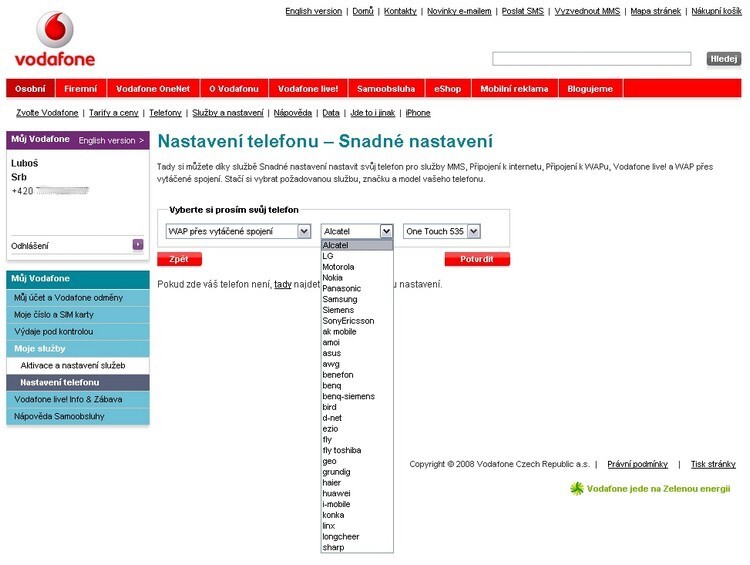Select Panasonic in the brand list
Viewport: 750px width, 565px height.
pyautogui.click(x=357, y=288)
